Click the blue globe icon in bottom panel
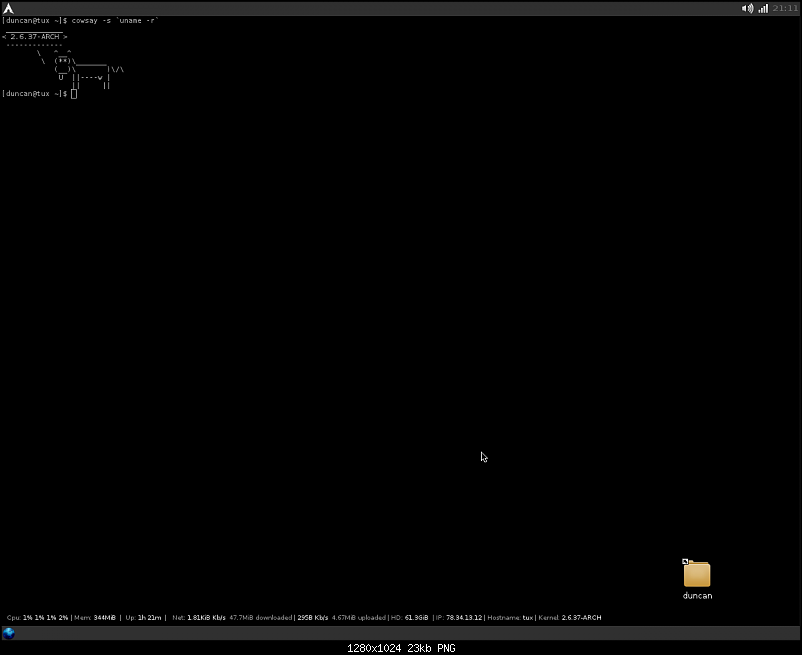 pos(9,632)
